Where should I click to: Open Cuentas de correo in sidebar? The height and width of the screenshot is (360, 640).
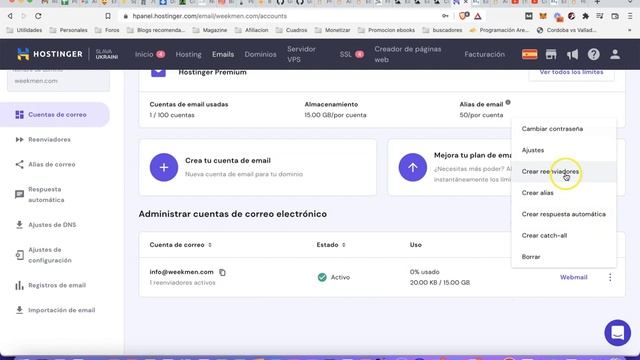tap(55, 115)
